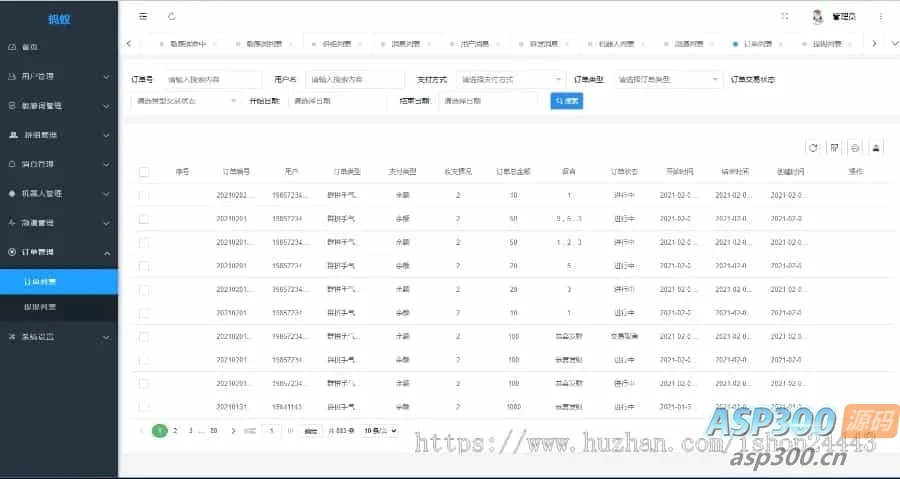
Task: Expand the 用户管理 sidebar menu
Action: click(59, 76)
